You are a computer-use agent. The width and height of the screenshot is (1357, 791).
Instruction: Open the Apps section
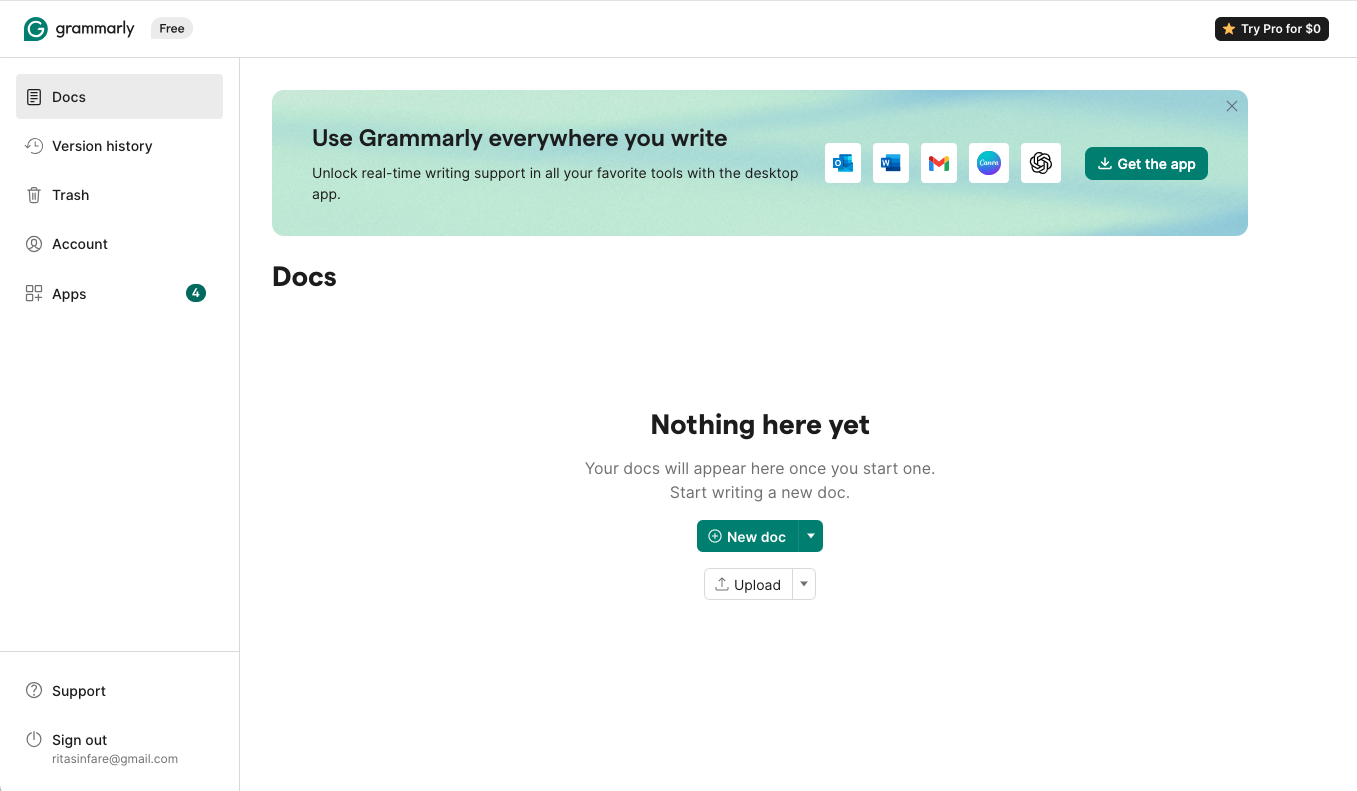69,294
